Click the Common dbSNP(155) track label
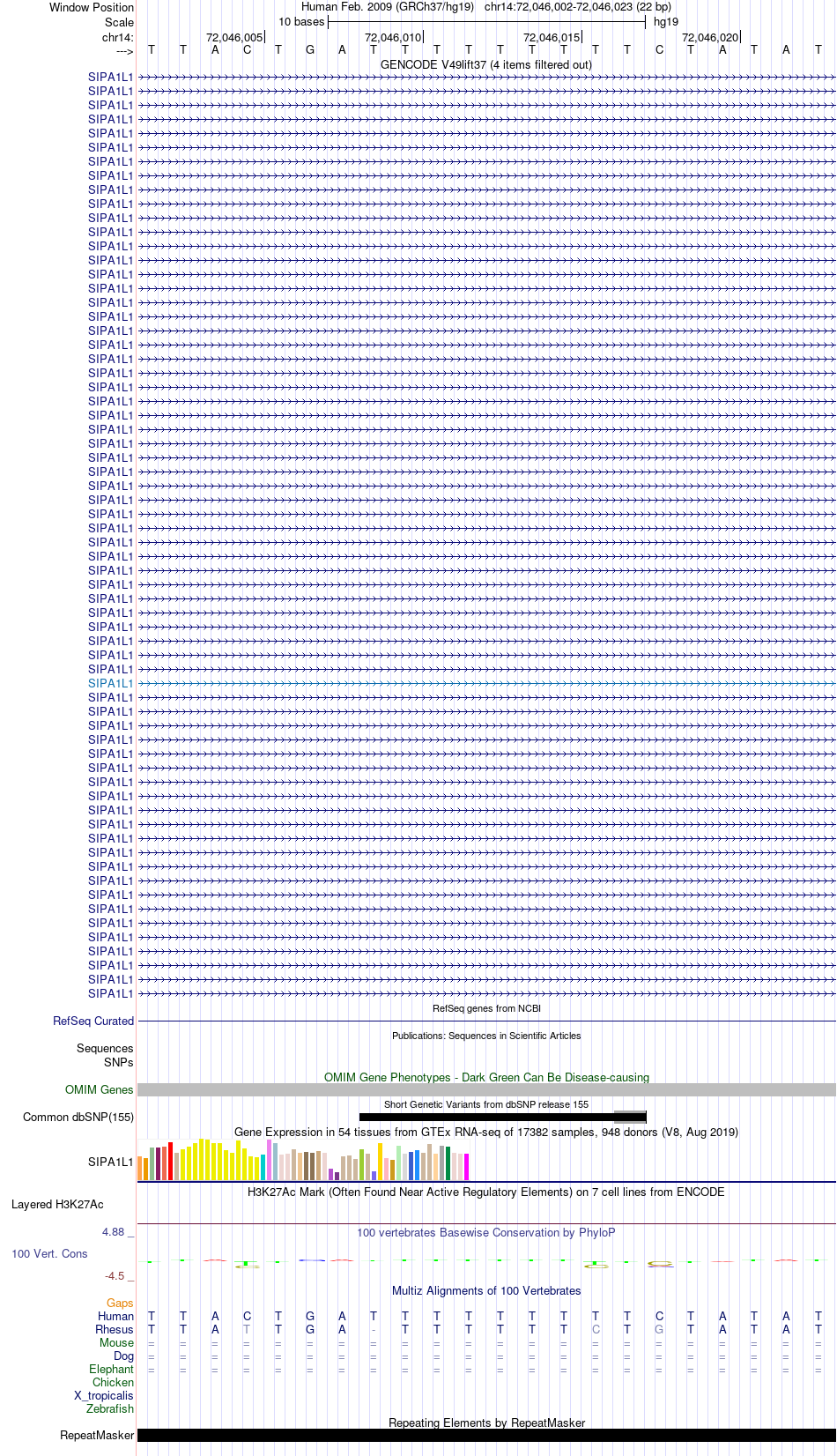837x1456 pixels. point(78,1117)
